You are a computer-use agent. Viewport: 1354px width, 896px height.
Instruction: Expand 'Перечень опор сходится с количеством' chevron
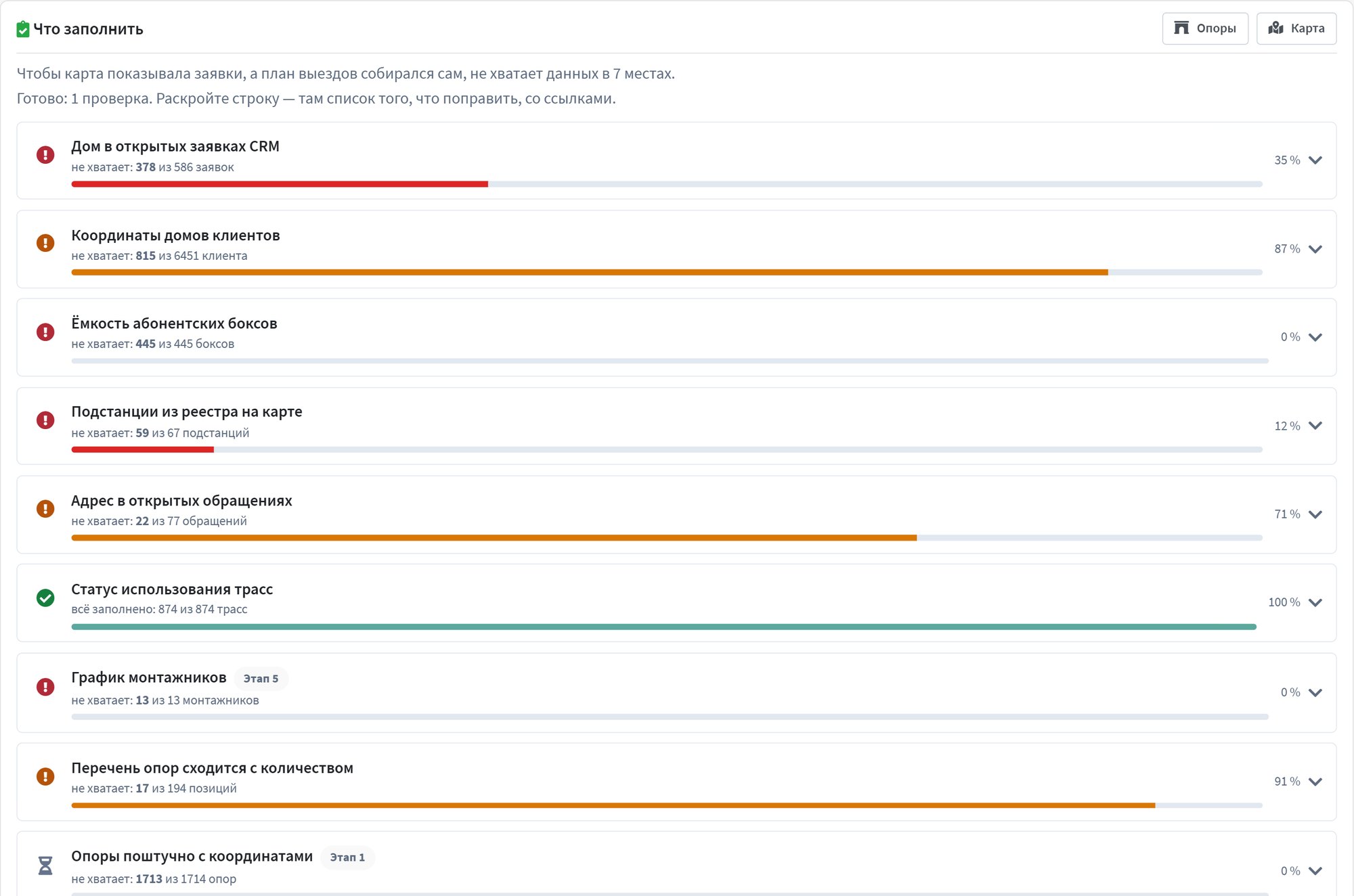click(x=1315, y=782)
